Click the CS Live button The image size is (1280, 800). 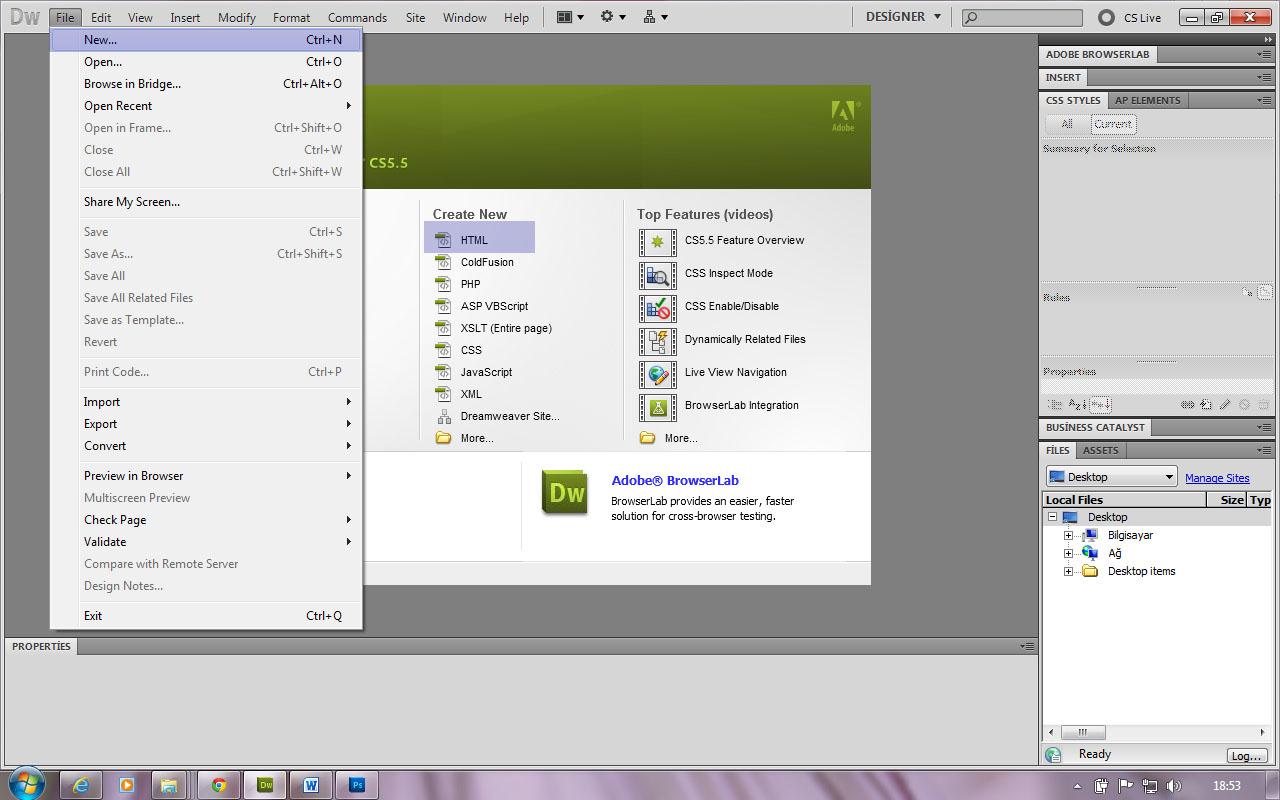point(1132,17)
